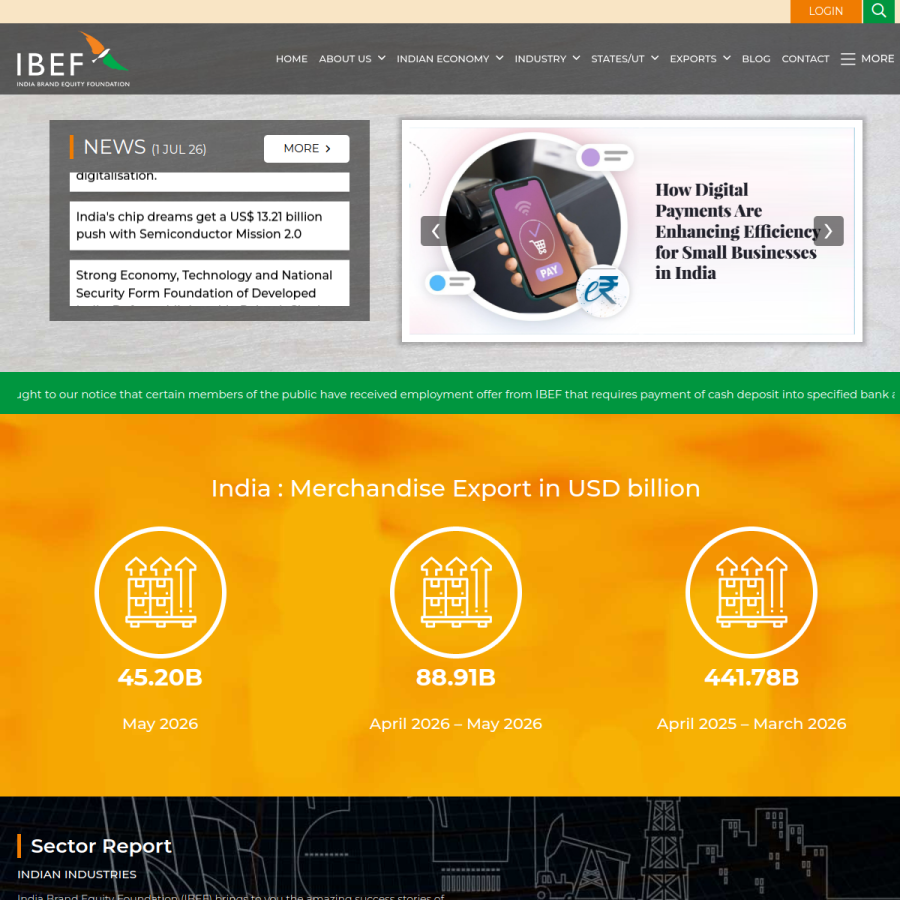The image size is (900, 900).
Task: Click the export icon above 88.91B
Action: [x=456, y=592]
